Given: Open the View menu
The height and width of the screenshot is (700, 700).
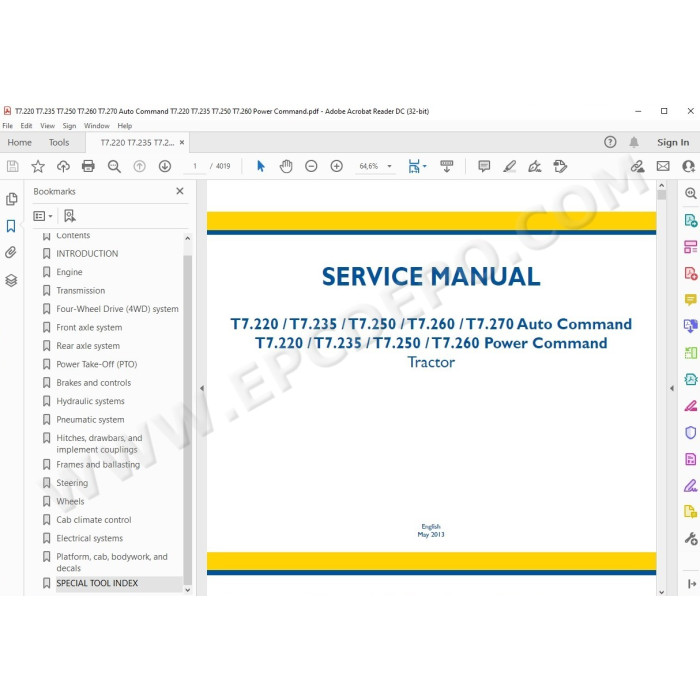Looking at the screenshot, I should pos(47,126).
